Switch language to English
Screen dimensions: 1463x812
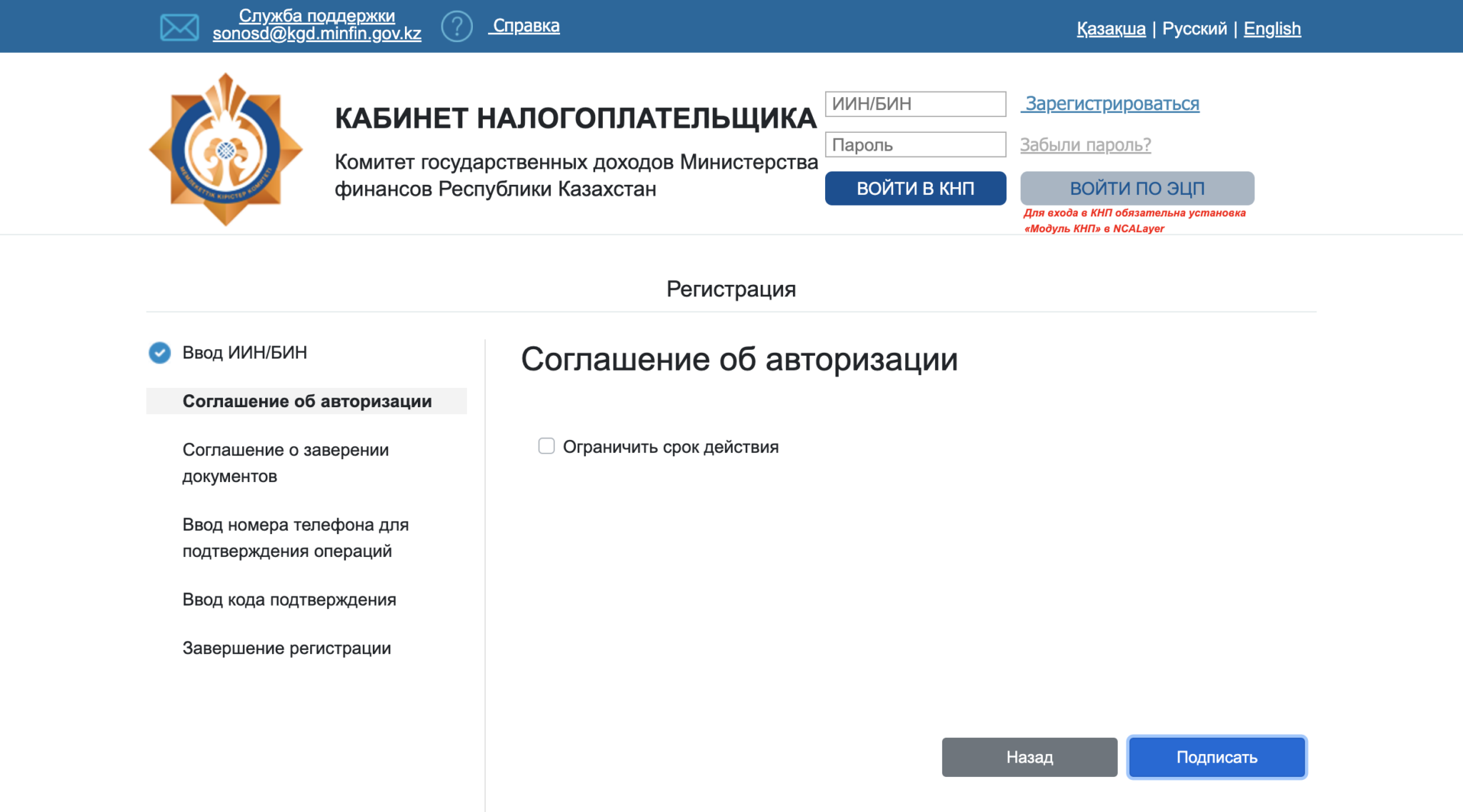tap(1272, 29)
